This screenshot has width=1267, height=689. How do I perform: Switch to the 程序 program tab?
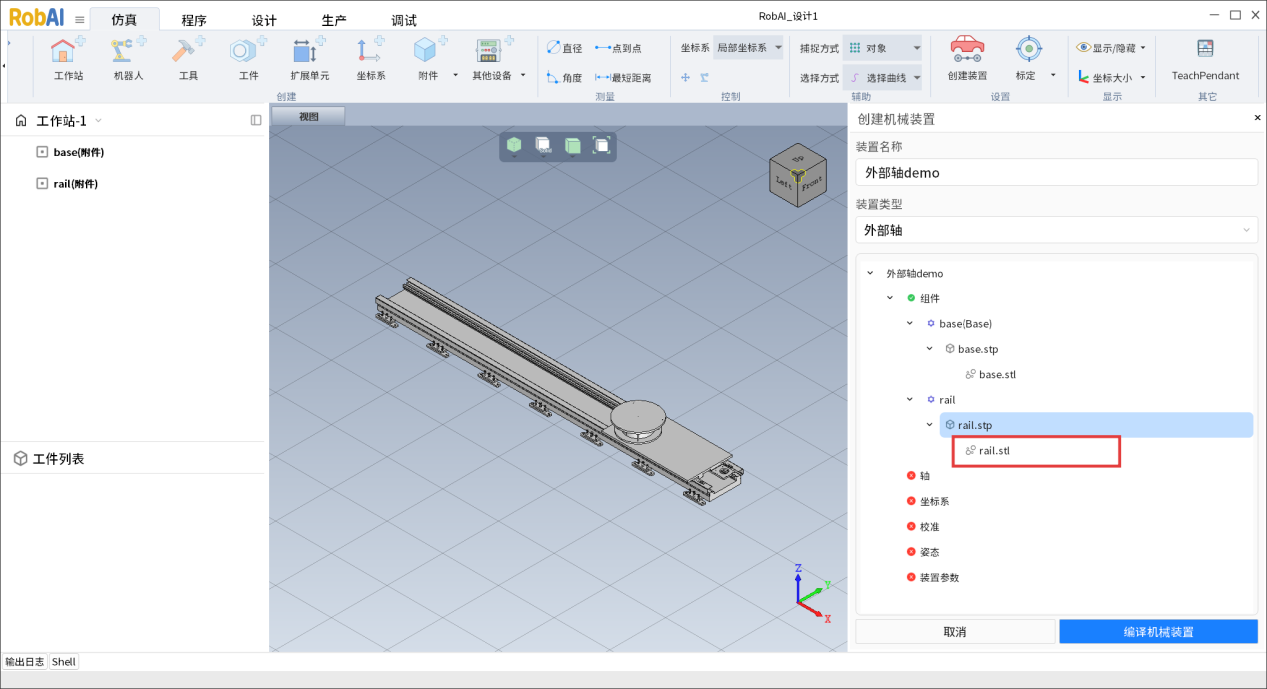coord(194,20)
